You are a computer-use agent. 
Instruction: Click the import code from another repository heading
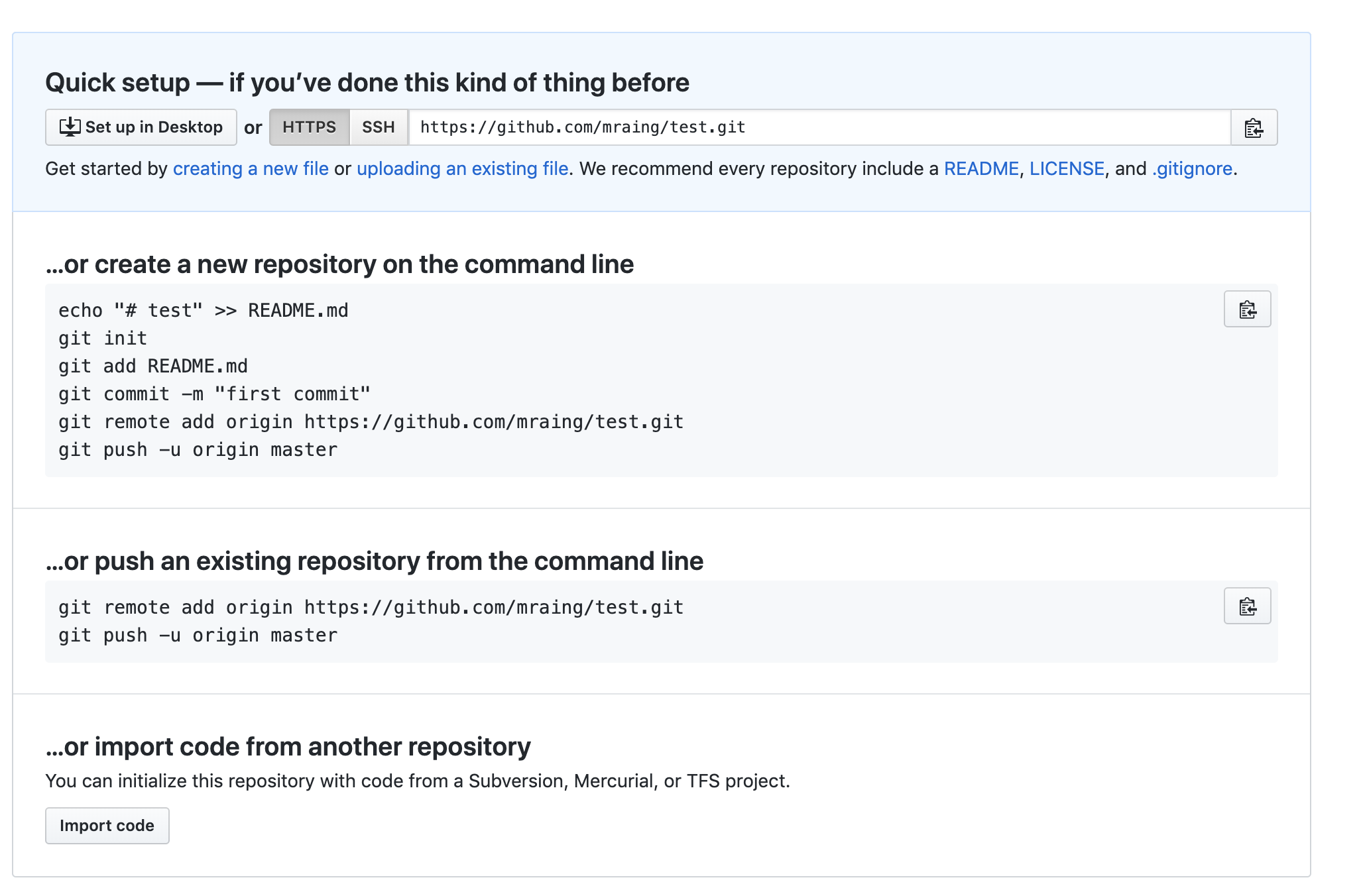tap(288, 747)
